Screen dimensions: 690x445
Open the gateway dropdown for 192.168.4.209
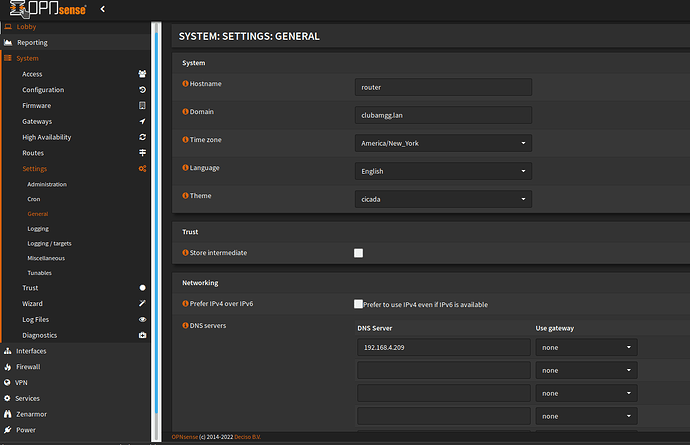(x=586, y=347)
